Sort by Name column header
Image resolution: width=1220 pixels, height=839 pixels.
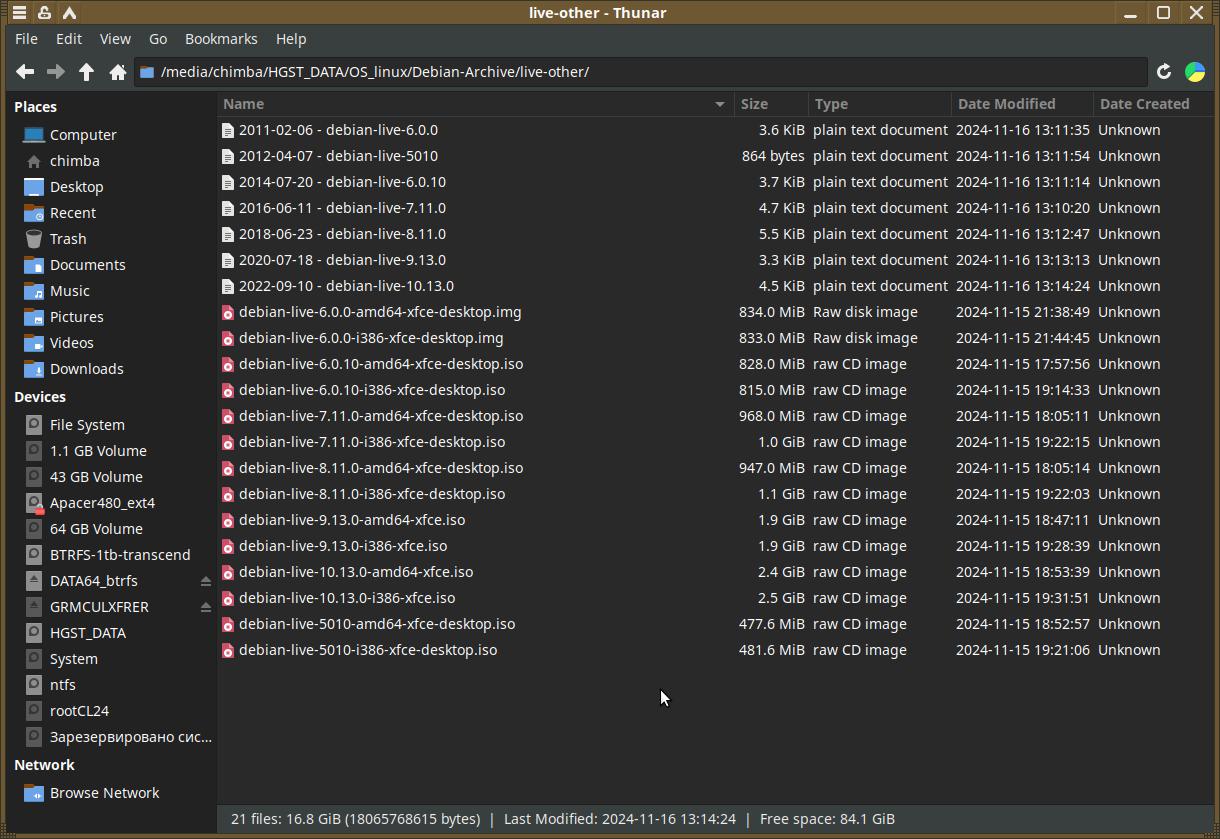click(x=475, y=104)
